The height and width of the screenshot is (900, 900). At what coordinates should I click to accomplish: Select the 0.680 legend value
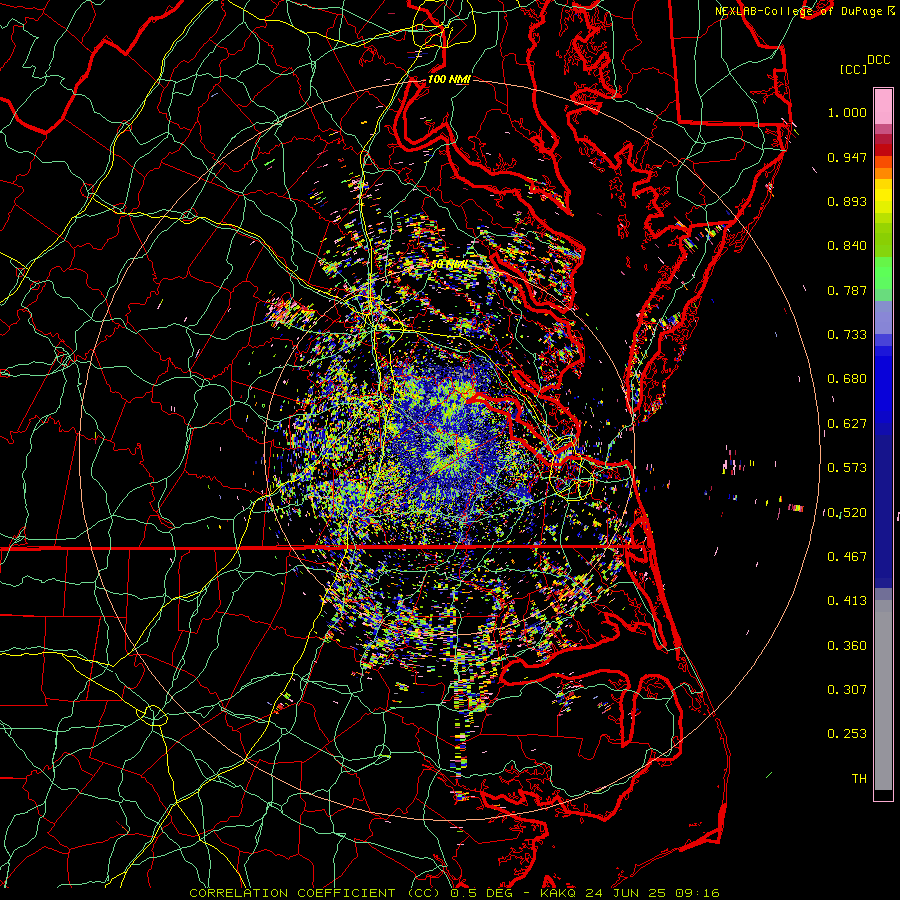tap(847, 379)
